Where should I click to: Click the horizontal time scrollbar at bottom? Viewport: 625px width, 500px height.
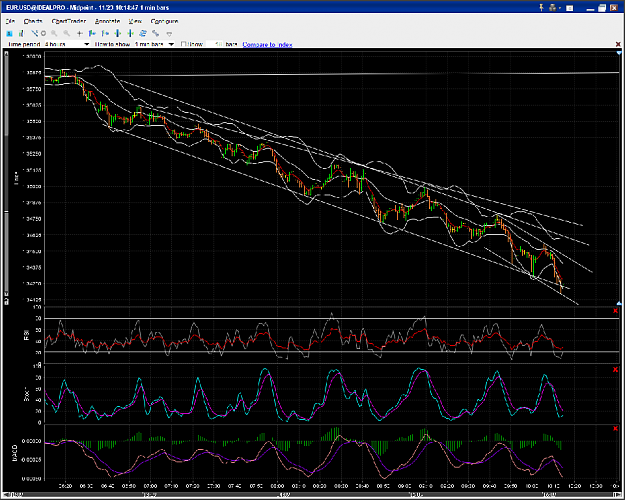(x=312, y=495)
